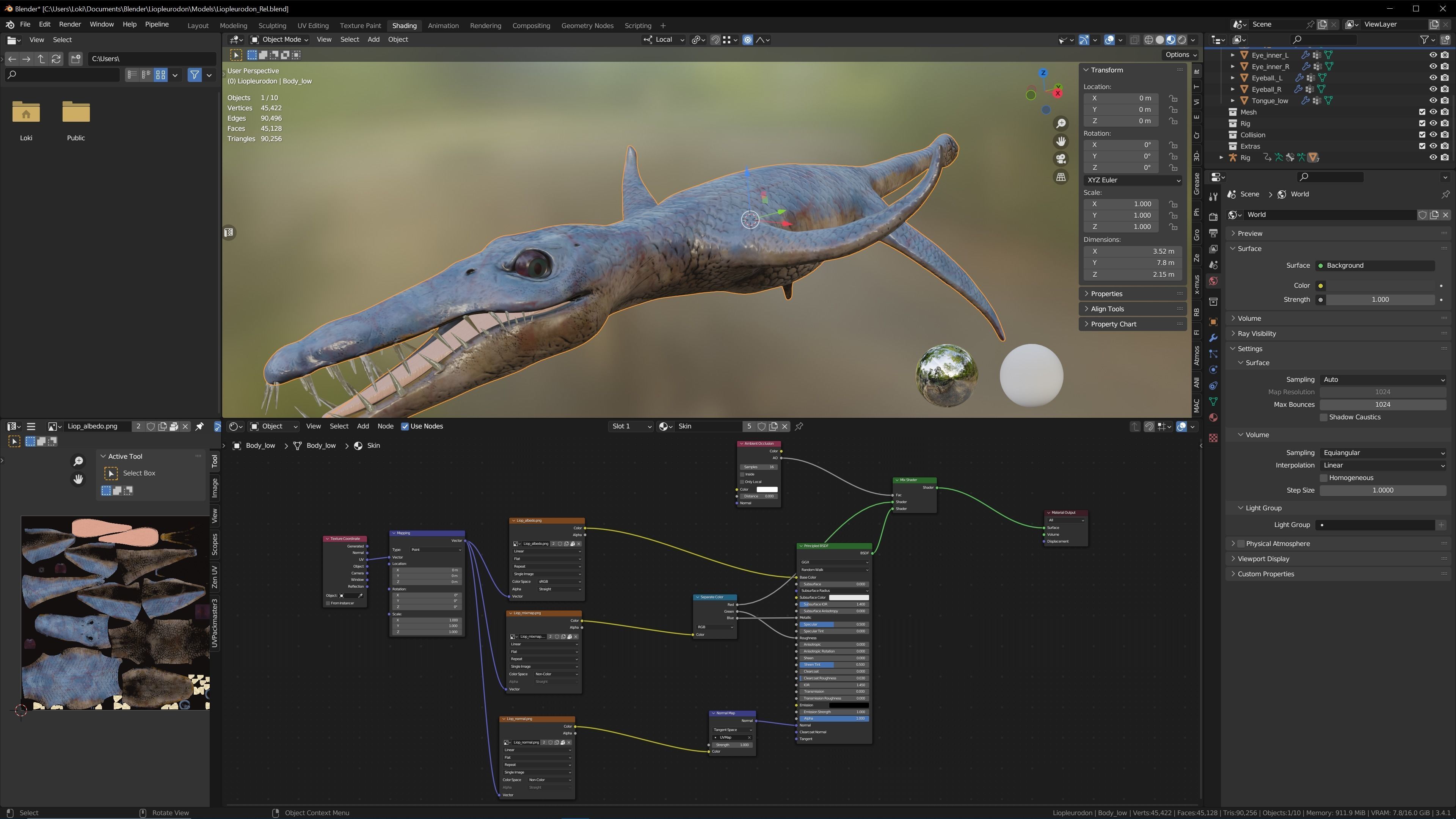Open the Render properties tab icon

[x=1213, y=217]
